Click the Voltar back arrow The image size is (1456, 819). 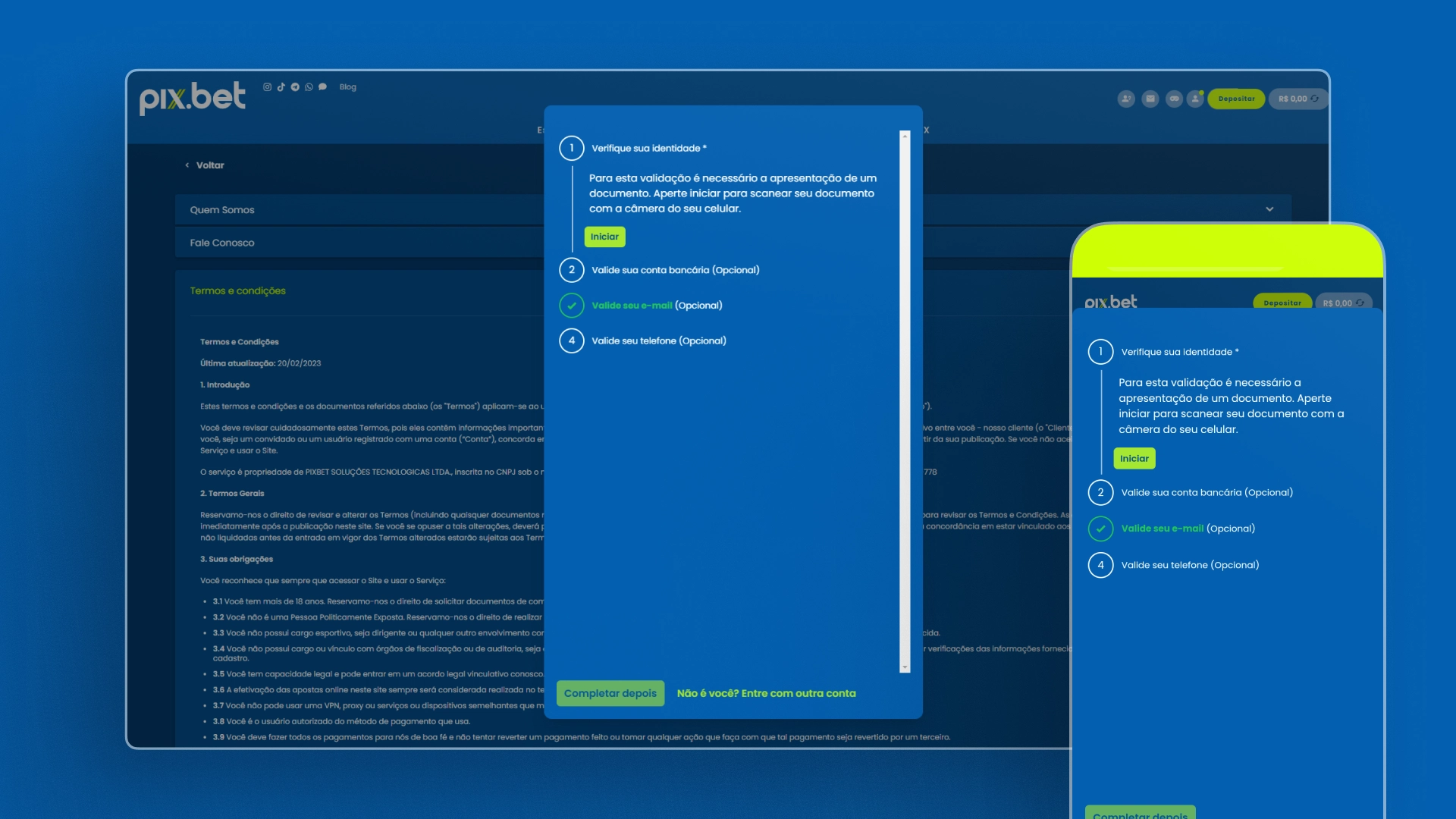[187, 165]
